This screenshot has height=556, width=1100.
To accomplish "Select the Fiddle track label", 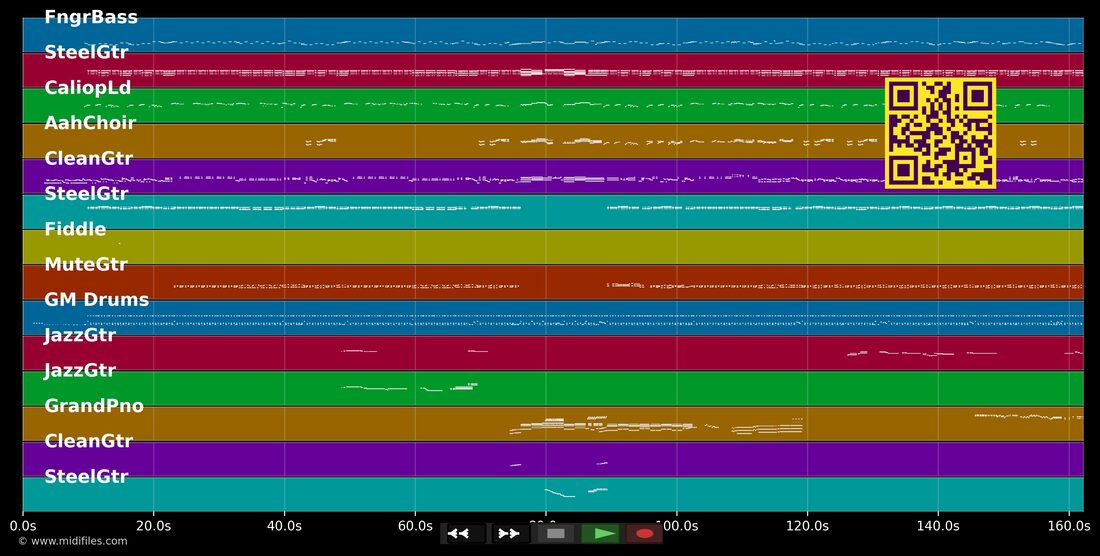I will (x=75, y=229).
